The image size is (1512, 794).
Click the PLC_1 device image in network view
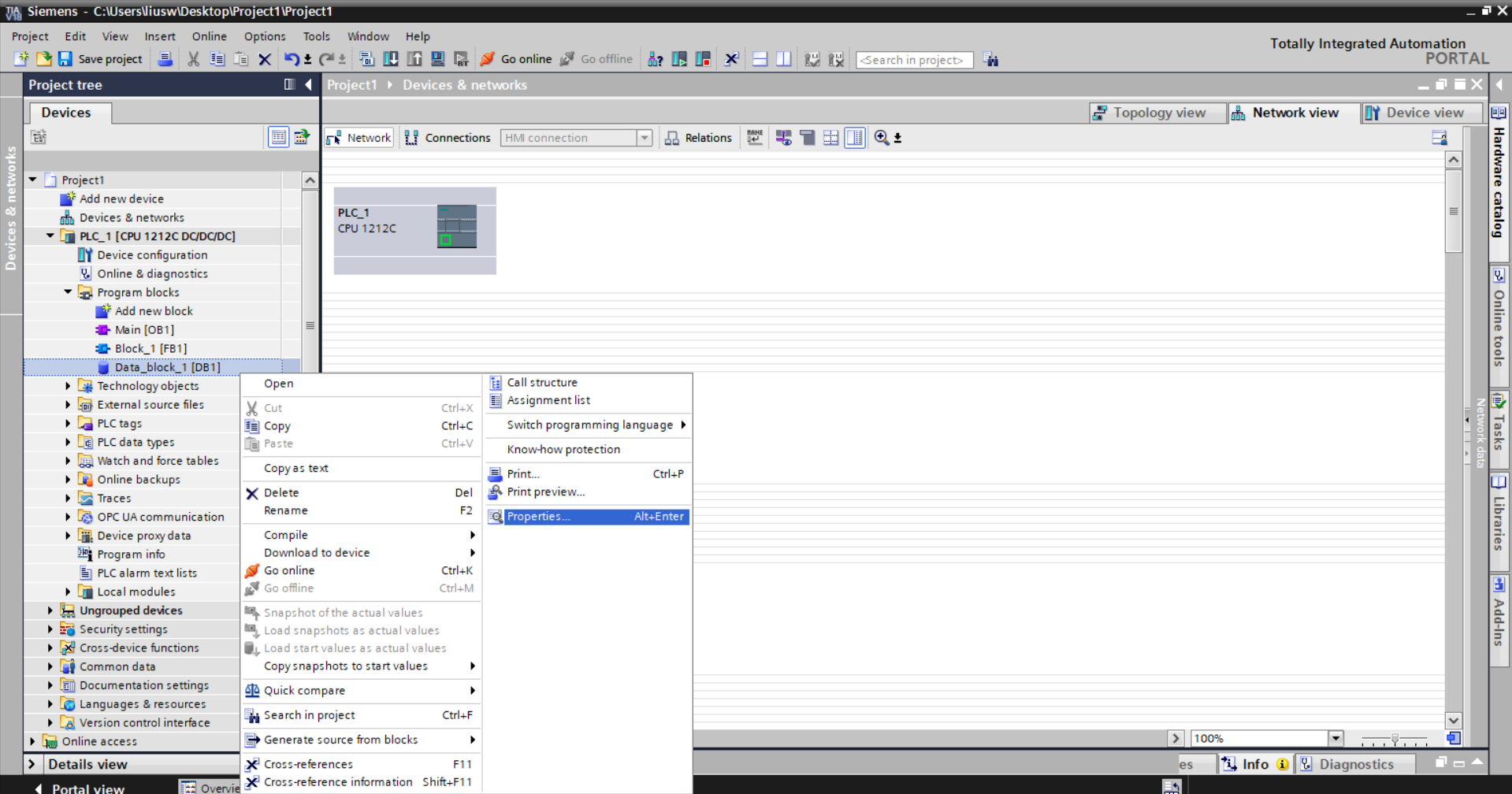tap(457, 227)
